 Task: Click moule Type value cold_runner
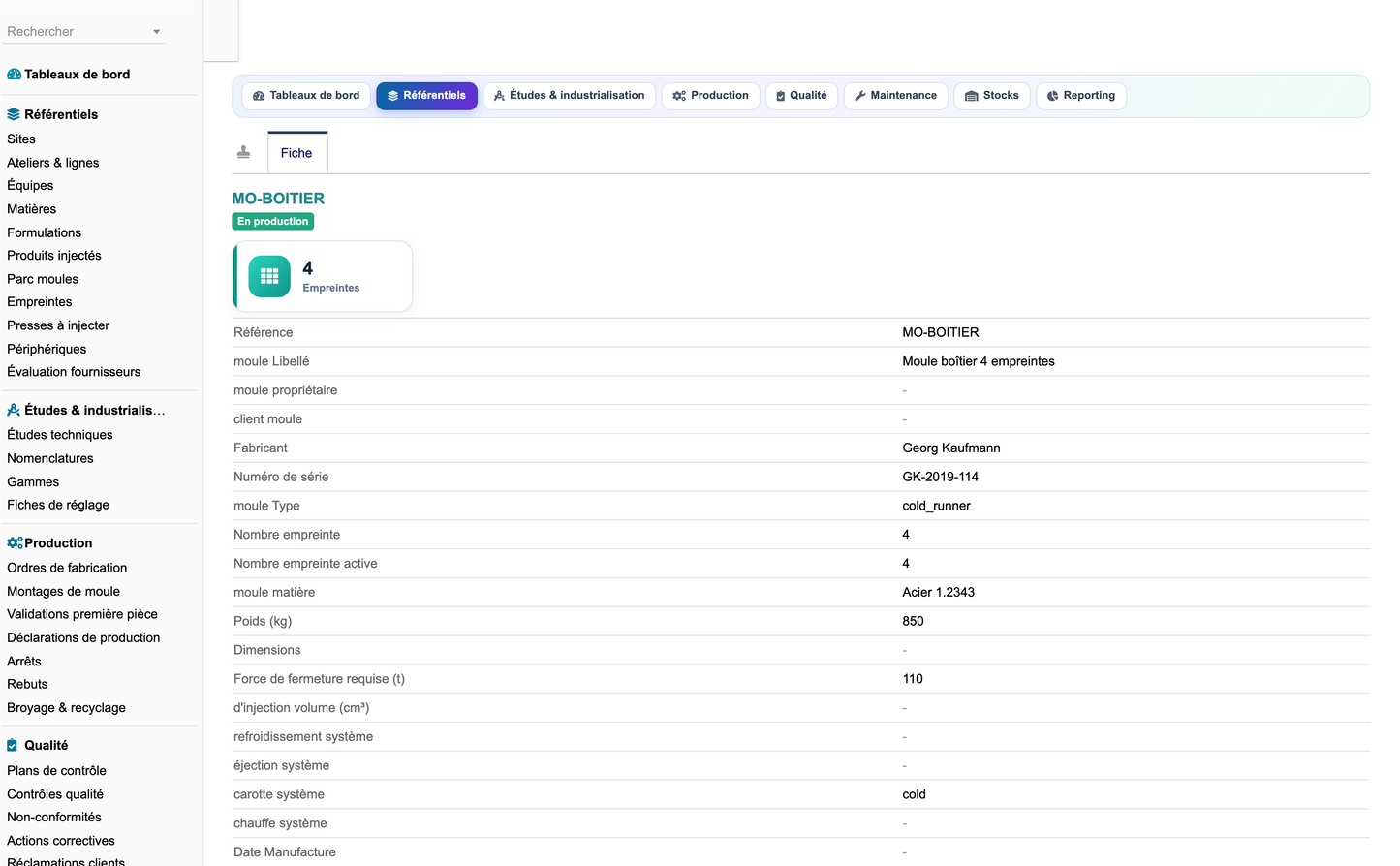[937, 506]
